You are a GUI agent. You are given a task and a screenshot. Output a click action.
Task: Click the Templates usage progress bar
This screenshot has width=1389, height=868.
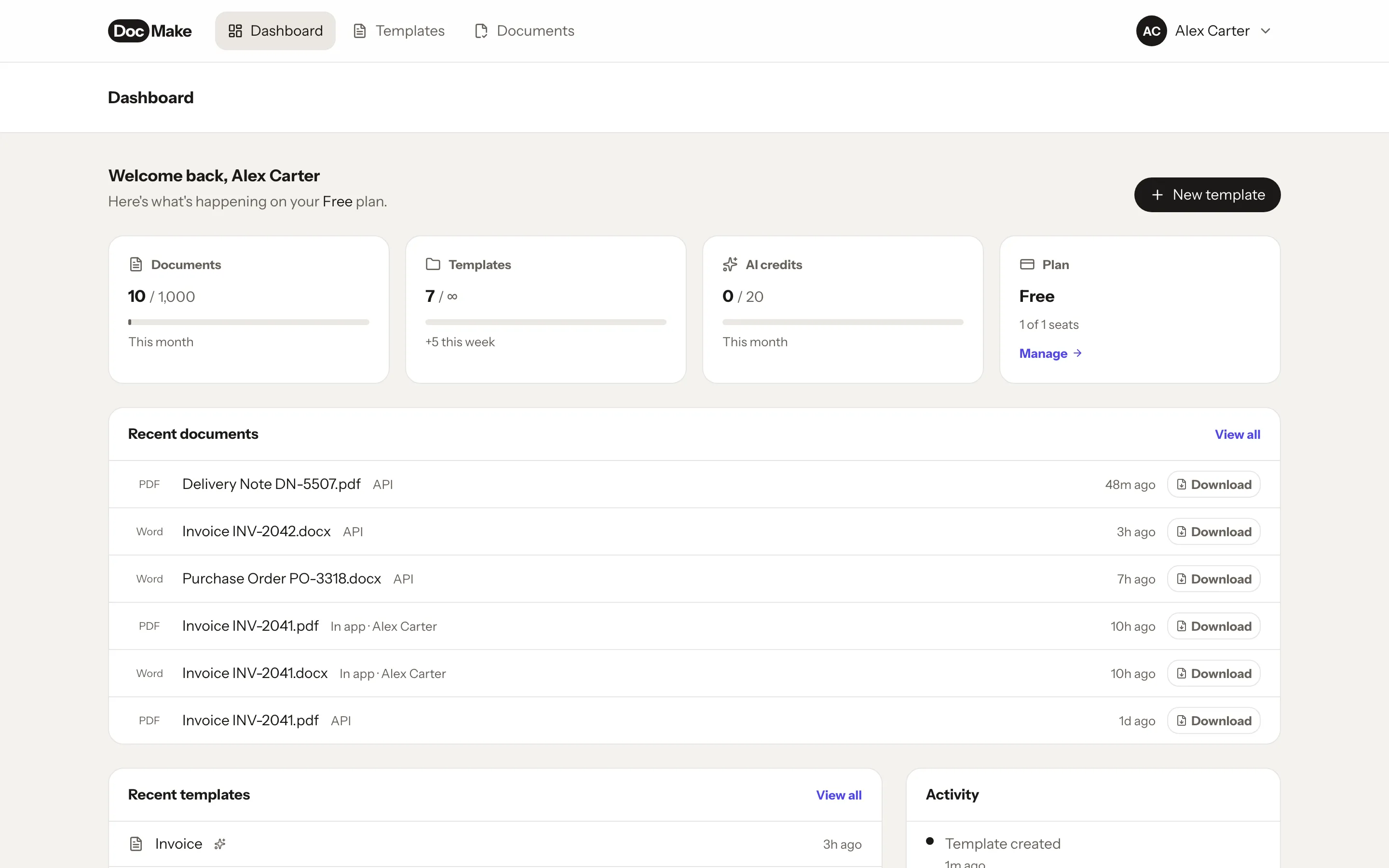tap(545, 322)
